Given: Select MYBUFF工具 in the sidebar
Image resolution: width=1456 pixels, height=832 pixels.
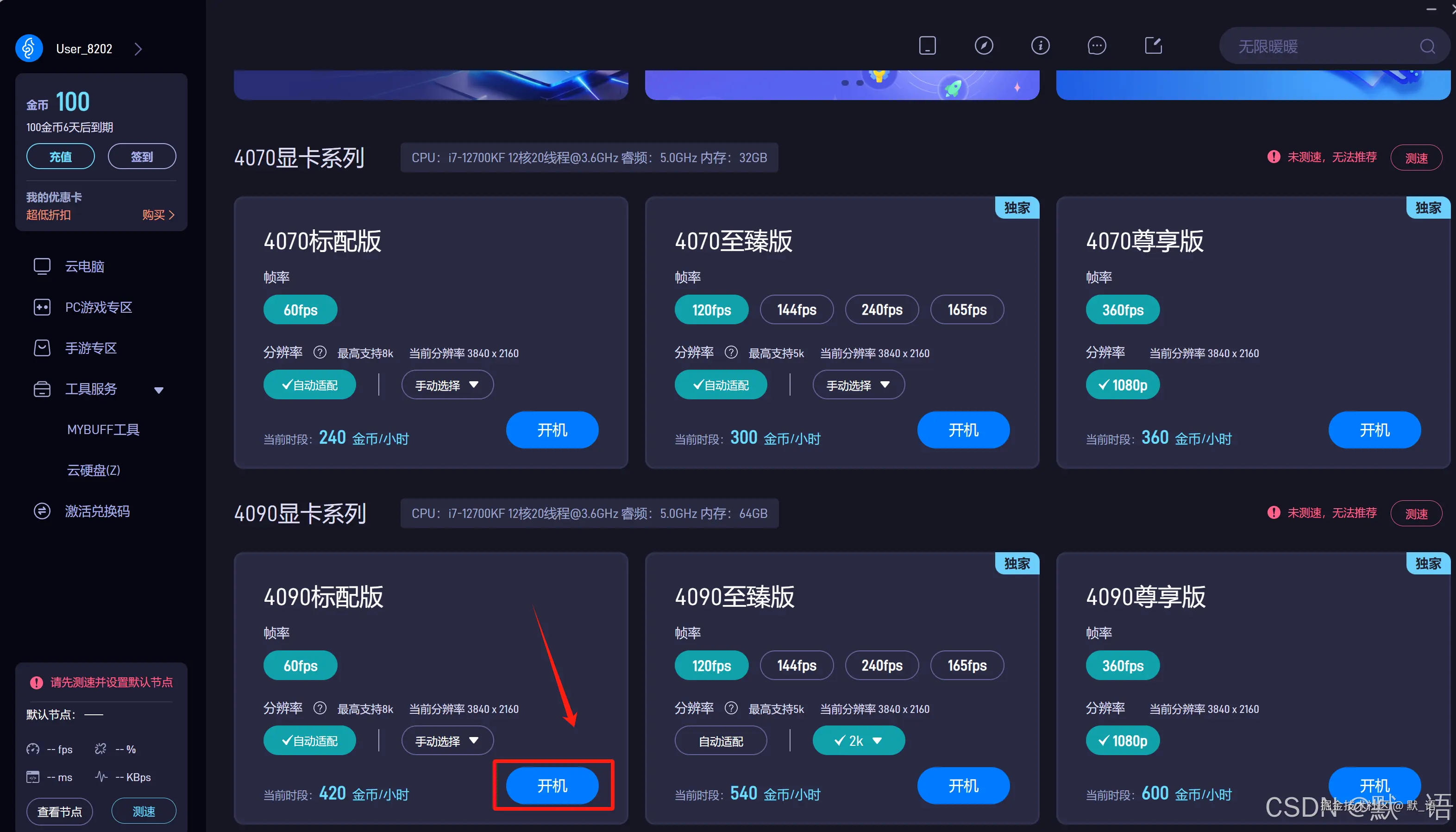Looking at the screenshot, I should pyautogui.click(x=103, y=429).
